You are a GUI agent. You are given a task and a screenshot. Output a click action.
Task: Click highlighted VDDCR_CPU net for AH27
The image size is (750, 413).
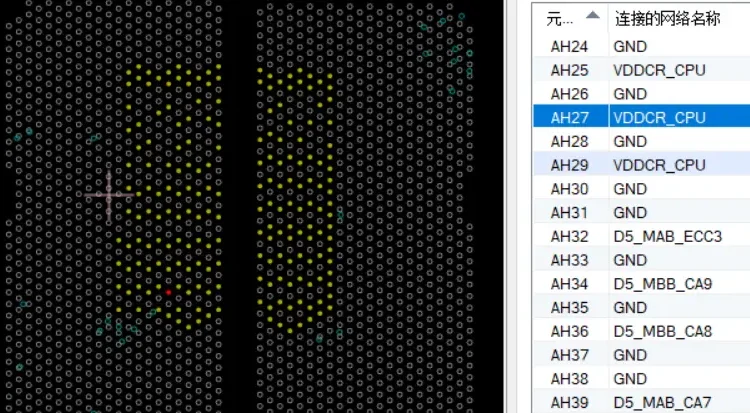(x=660, y=118)
